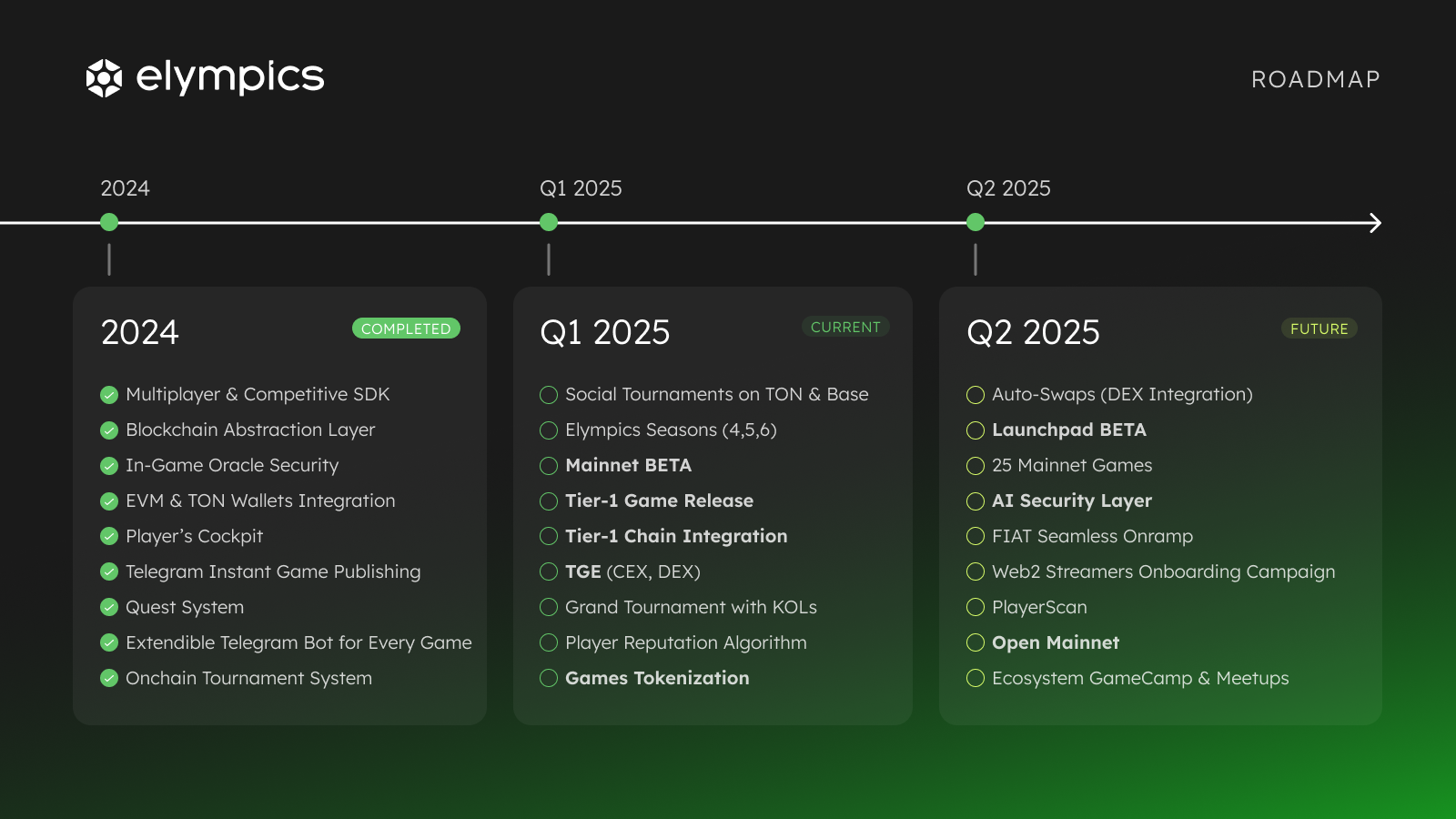Click the "Games Tokenization" text

pyautogui.click(x=657, y=679)
